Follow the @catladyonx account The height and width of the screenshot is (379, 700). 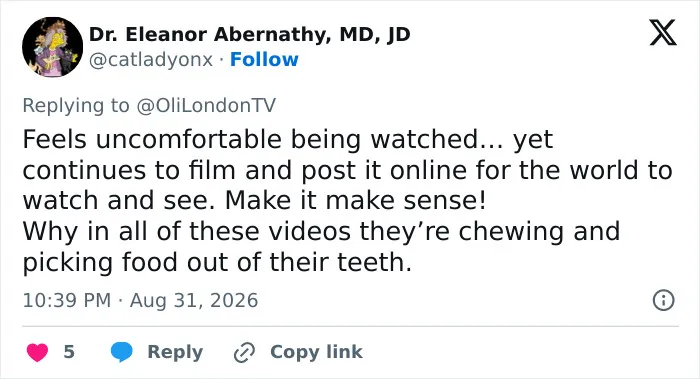[x=264, y=59]
